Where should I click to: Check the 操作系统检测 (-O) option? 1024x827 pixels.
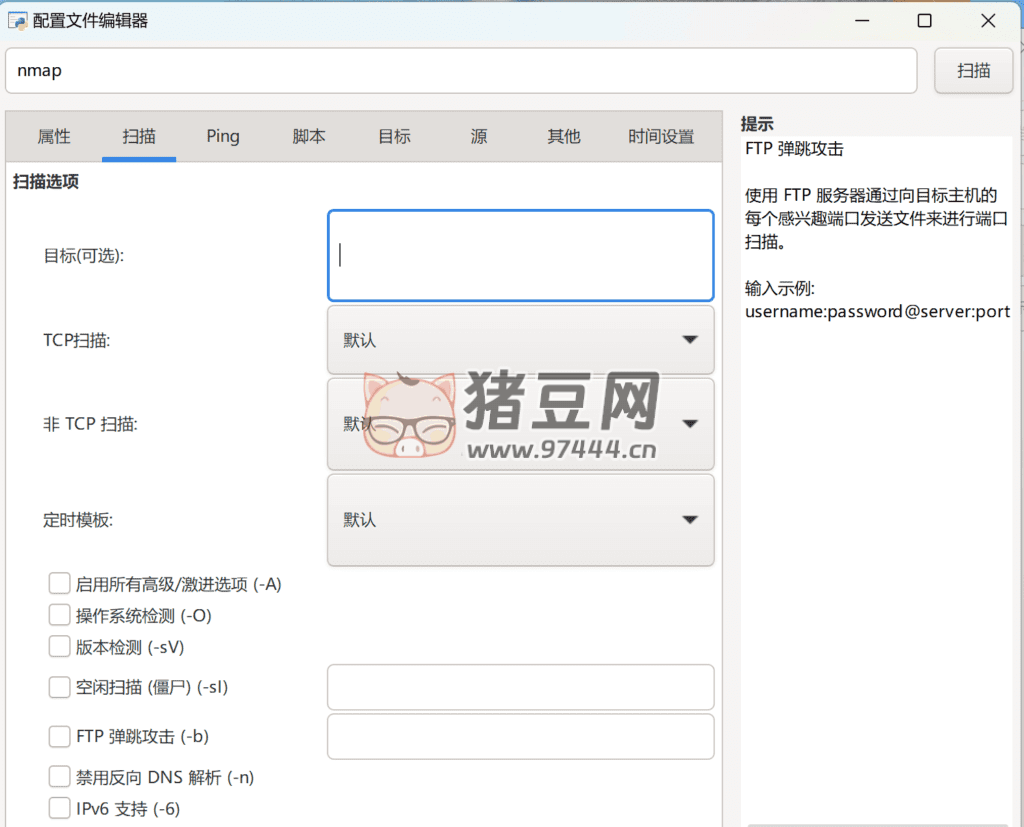pyautogui.click(x=60, y=616)
